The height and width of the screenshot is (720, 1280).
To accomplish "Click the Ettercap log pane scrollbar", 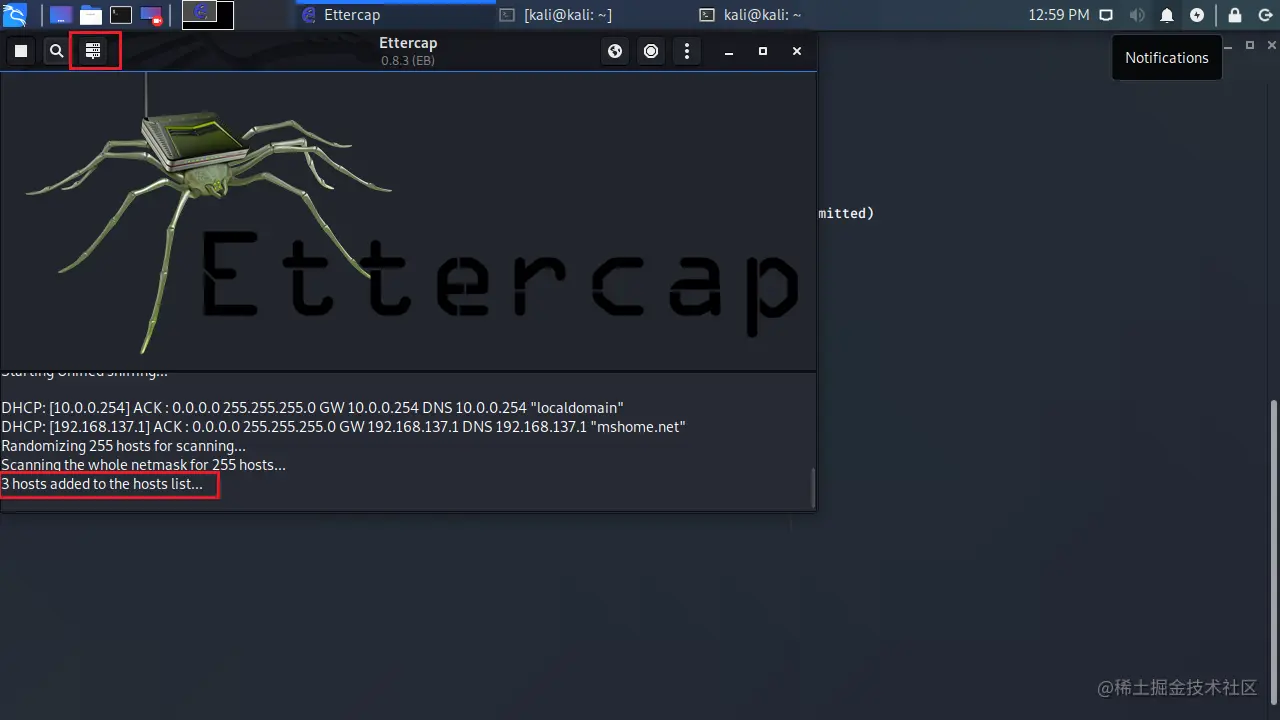I will tap(813, 487).
